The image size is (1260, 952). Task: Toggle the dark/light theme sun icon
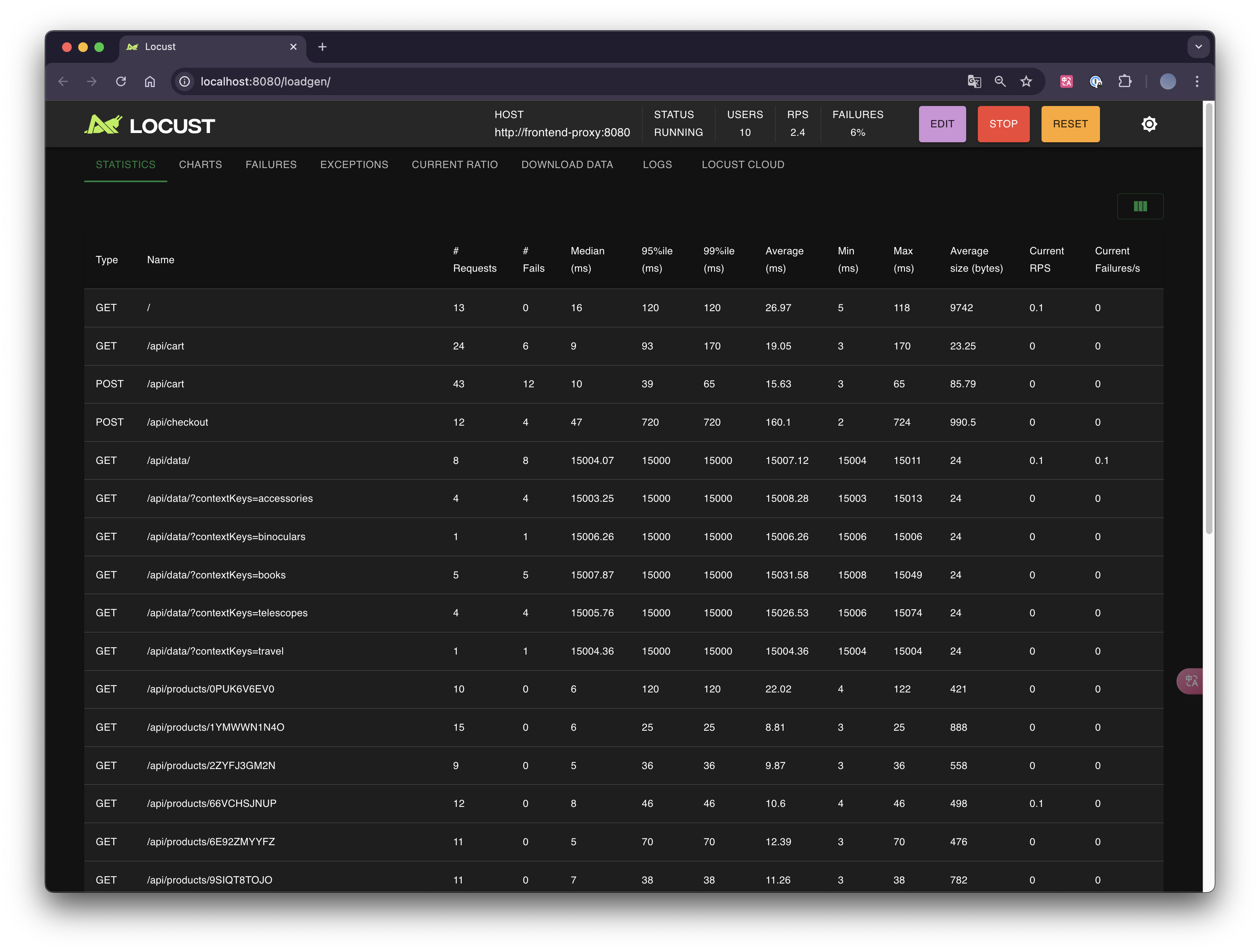(x=1149, y=124)
